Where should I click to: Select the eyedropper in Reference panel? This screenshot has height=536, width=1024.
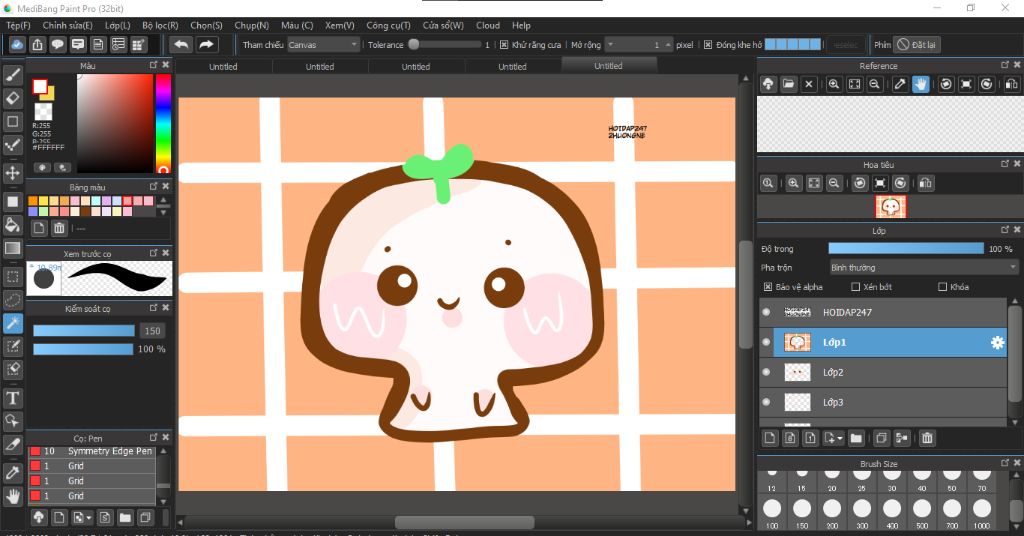coord(900,84)
